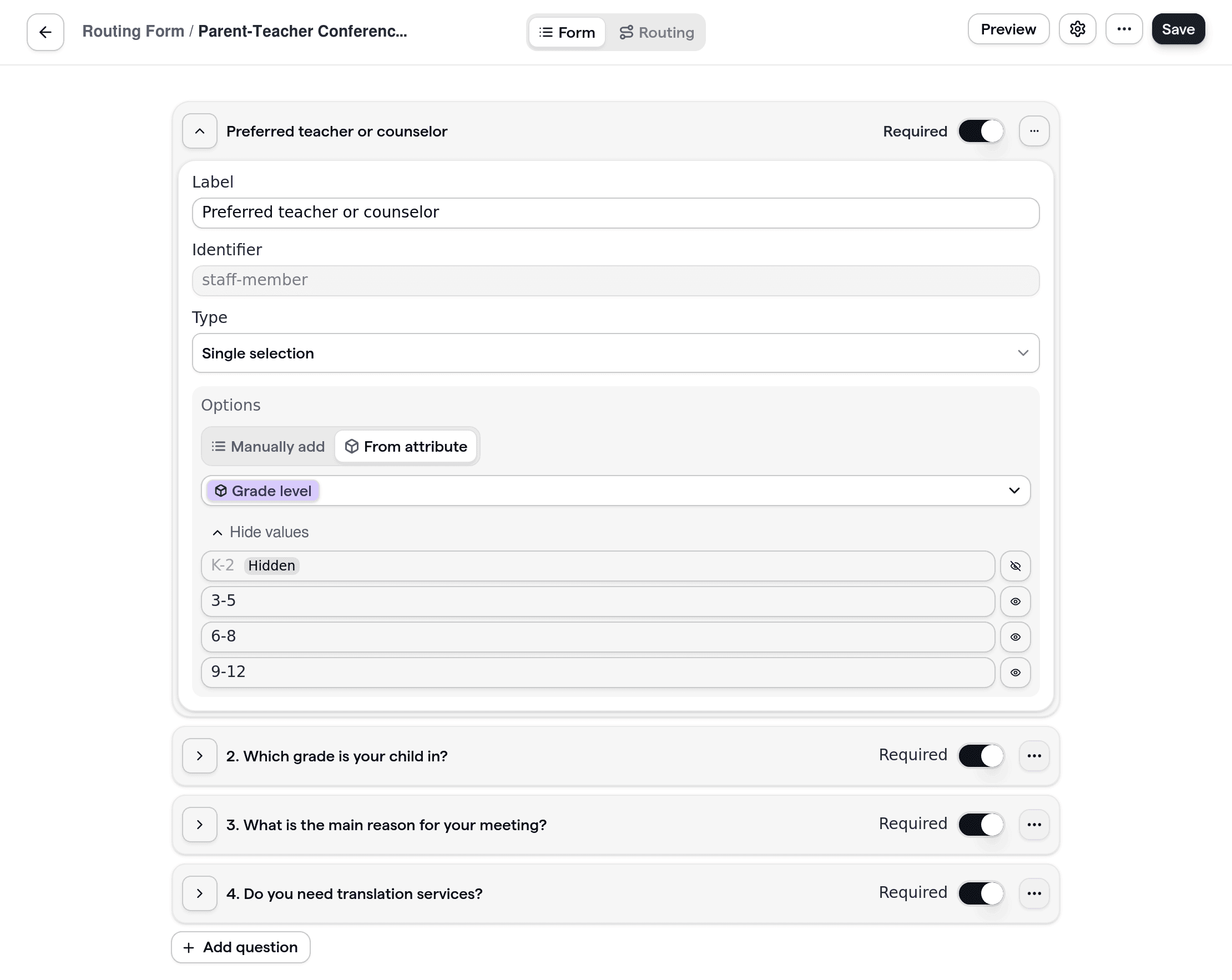This screenshot has width=1232, height=980.
Task: Collapse the Hide values section
Action: (x=261, y=532)
